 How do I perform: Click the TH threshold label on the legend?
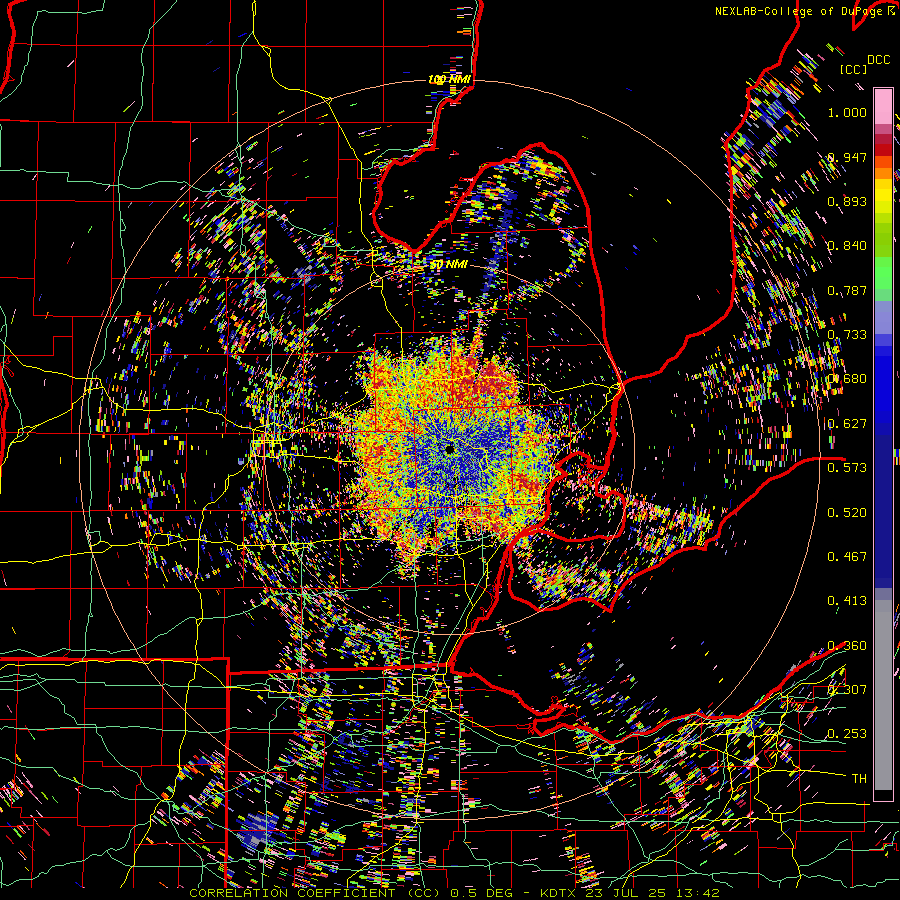click(x=859, y=779)
